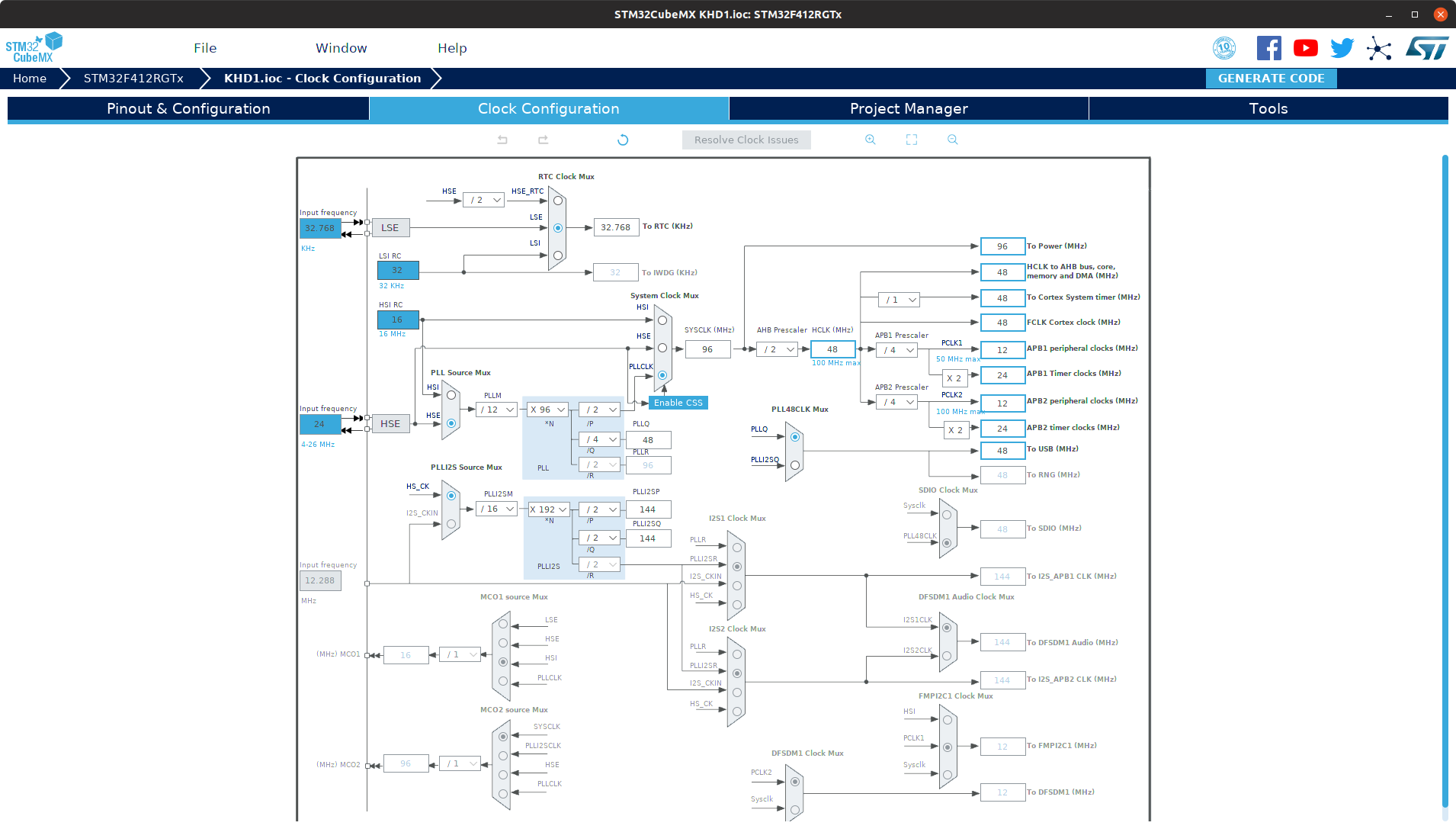1456x829 pixels.
Task: Click the Enable CSS button
Action: click(x=678, y=403)
